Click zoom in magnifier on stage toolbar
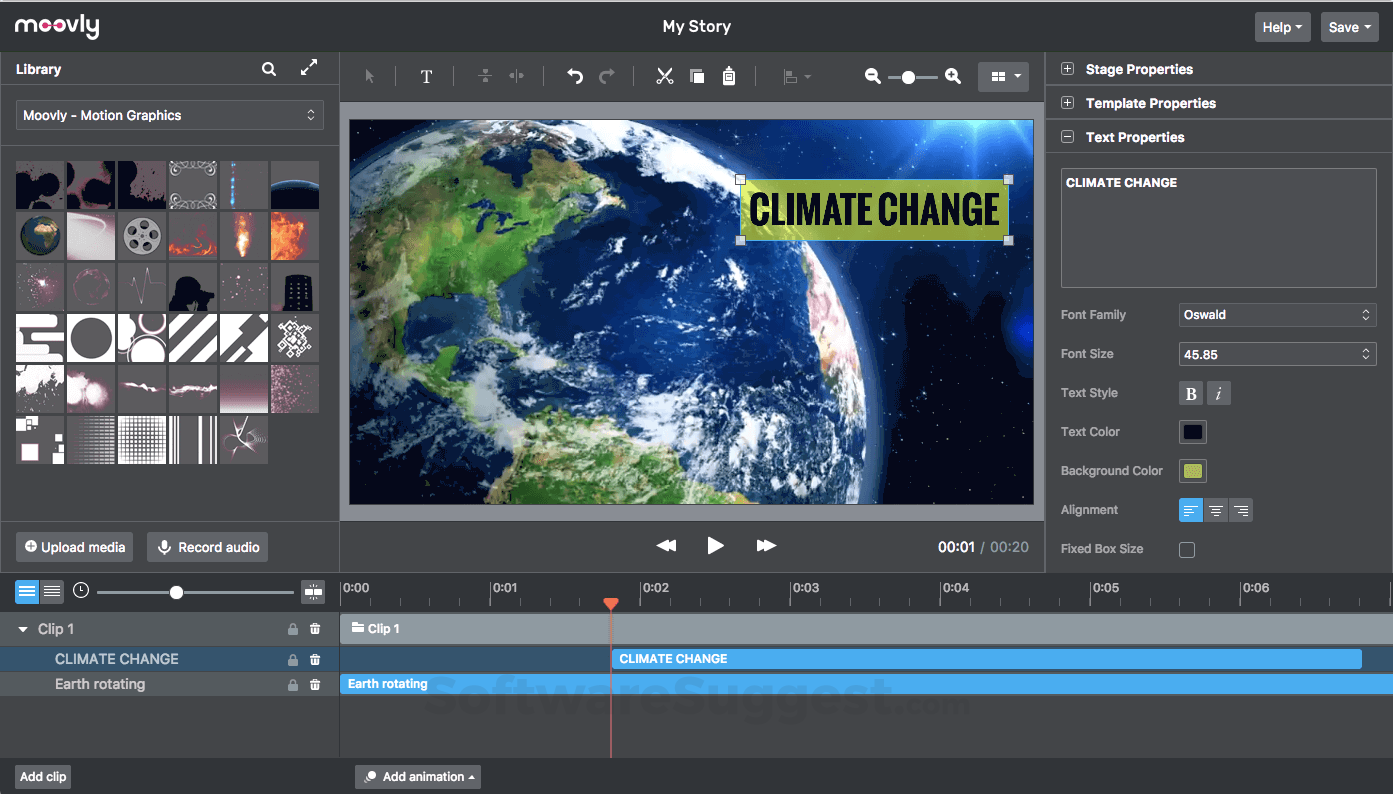This screenshot has width=1393, height=794. pyautogui.click(x=953, y=77)
